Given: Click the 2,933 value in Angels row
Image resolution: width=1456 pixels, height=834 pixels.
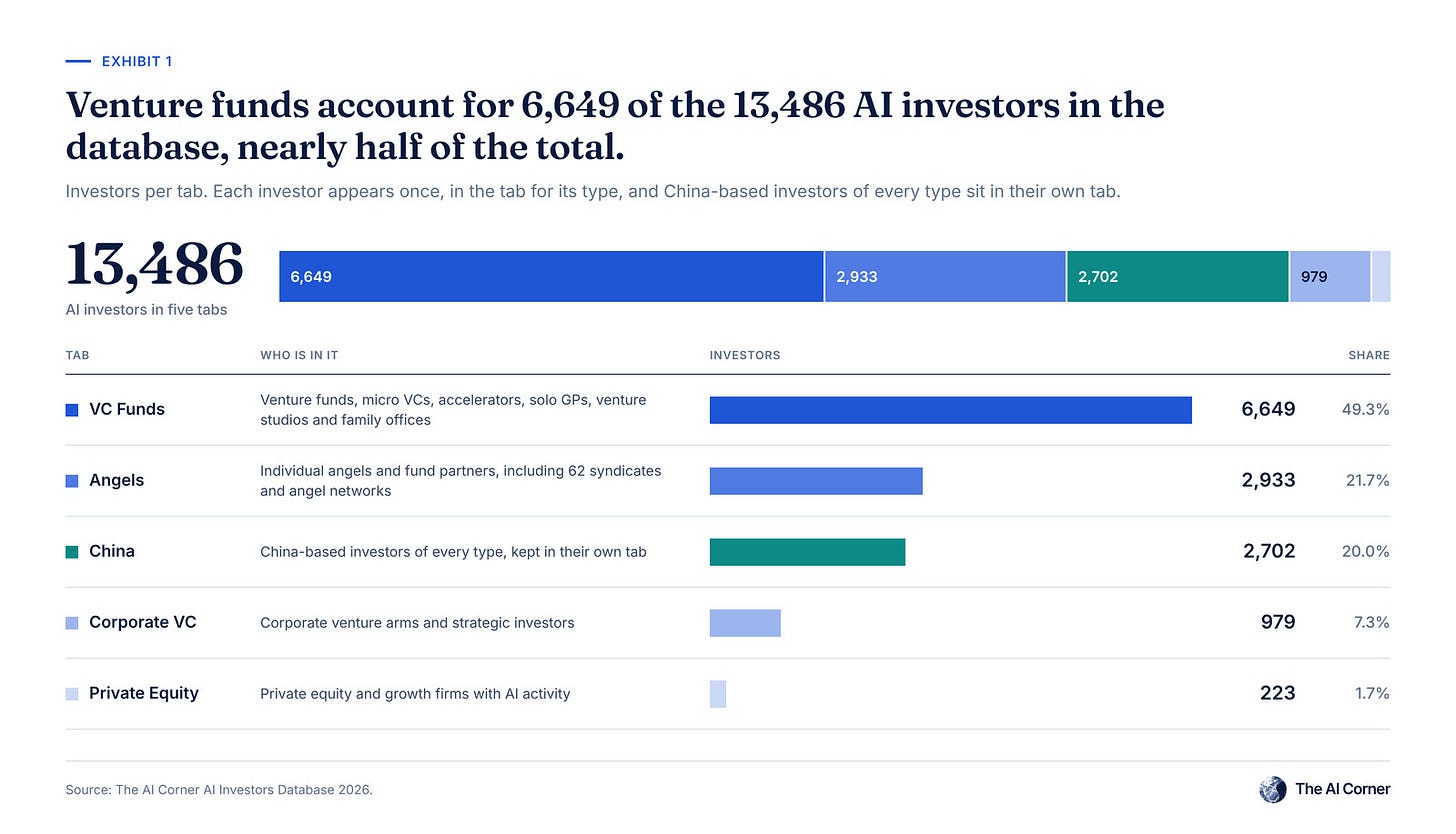Looking at the screenshot, I should [x=1268, y=480].
